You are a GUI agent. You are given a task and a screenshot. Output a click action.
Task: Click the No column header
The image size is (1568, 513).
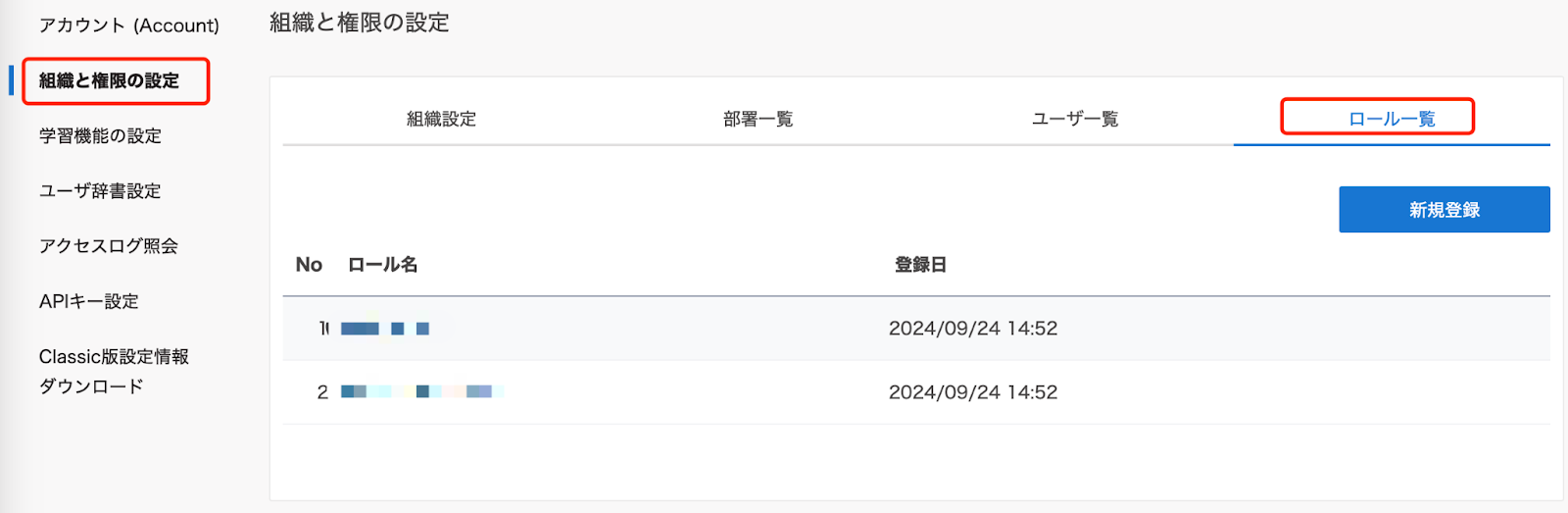[x=309, y=265]
